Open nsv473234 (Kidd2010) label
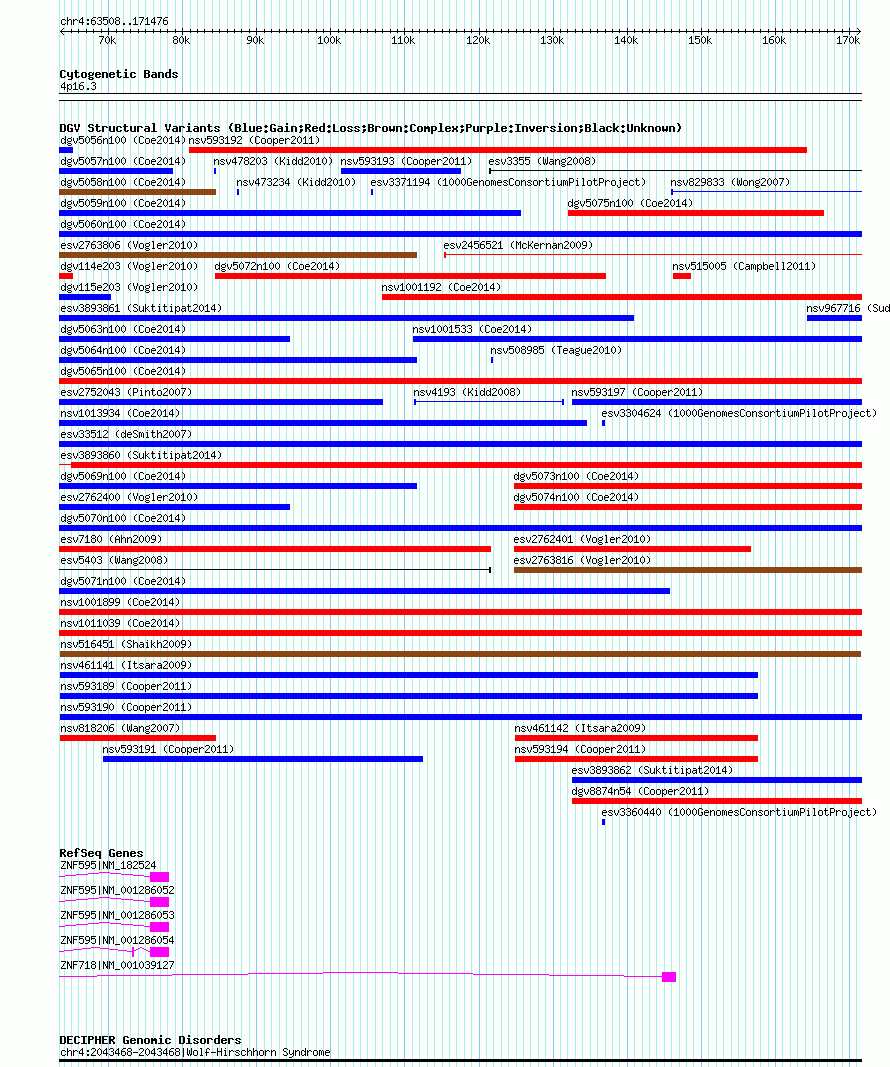Image resolution: width=890 pixels, height=1067 pixels. [x=296, y=182]
